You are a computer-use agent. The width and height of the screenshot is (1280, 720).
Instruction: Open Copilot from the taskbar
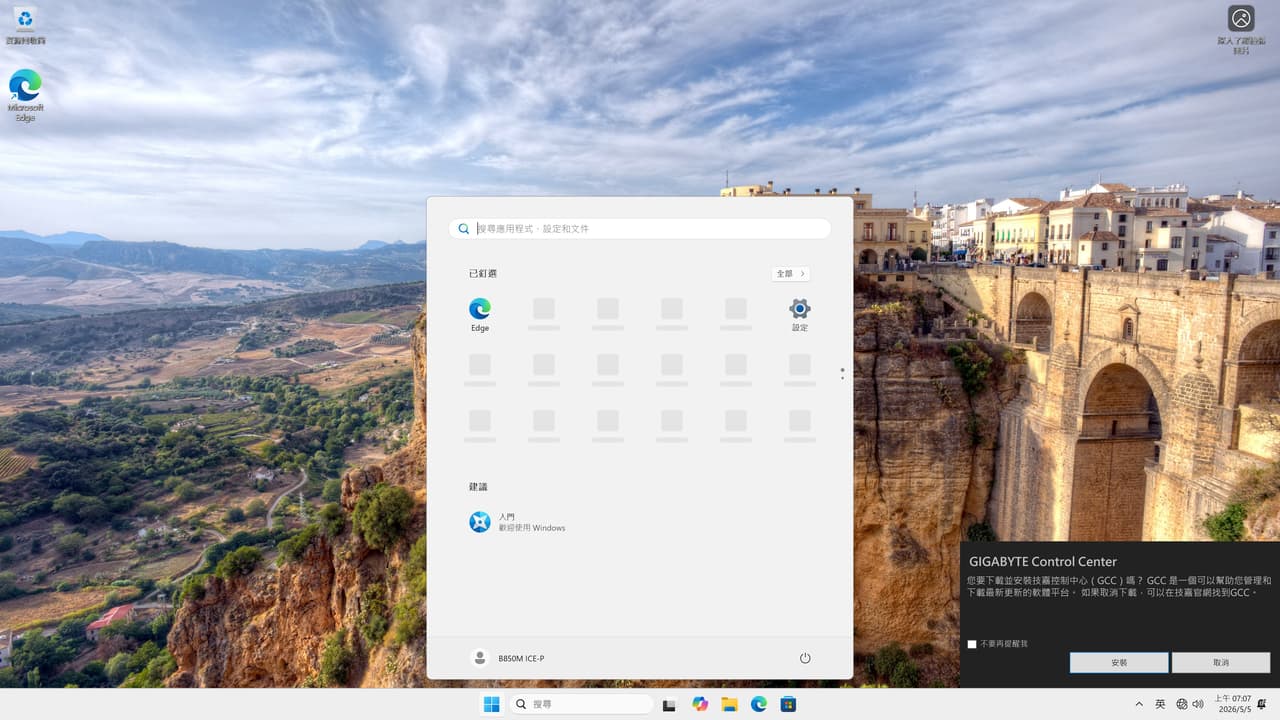700,704
